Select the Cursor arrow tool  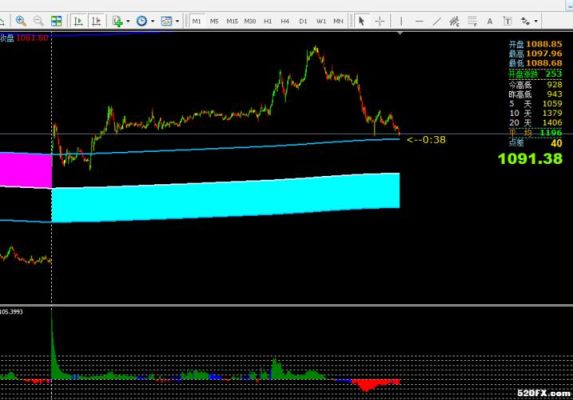pos(361,21)
